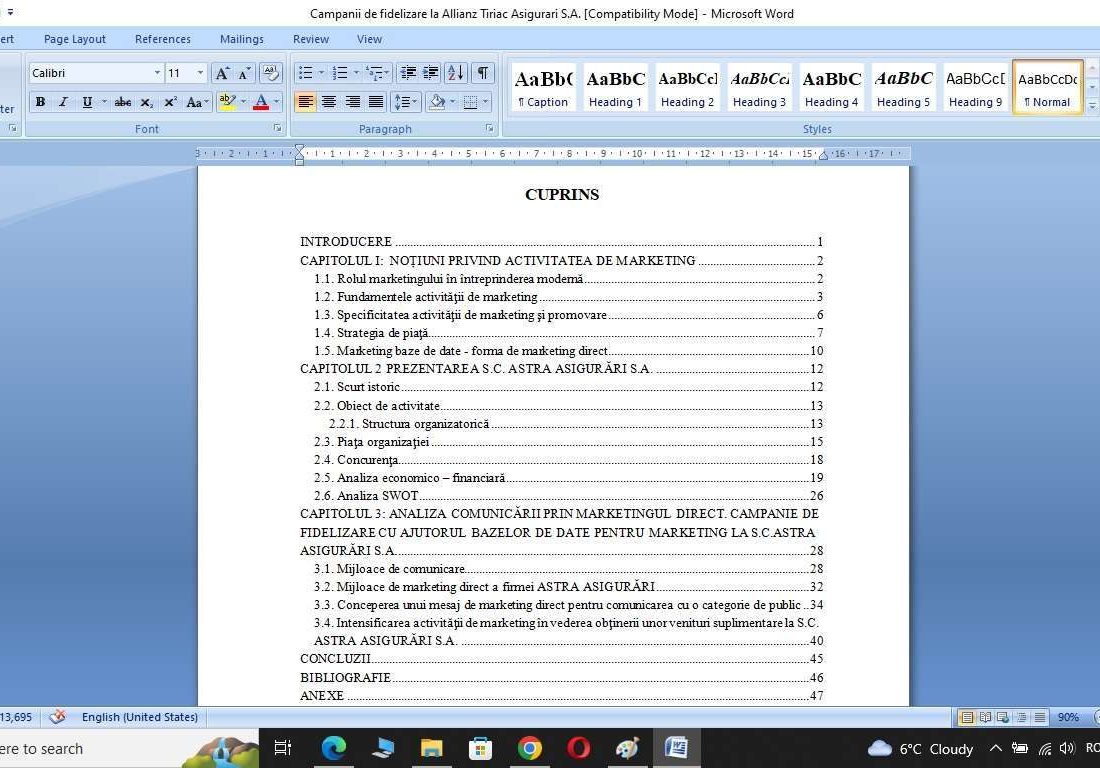Apply Justify paragraph alignment
Viewport: 1100px width, 768px height.
pyautogui.click(x=376, y=102)
